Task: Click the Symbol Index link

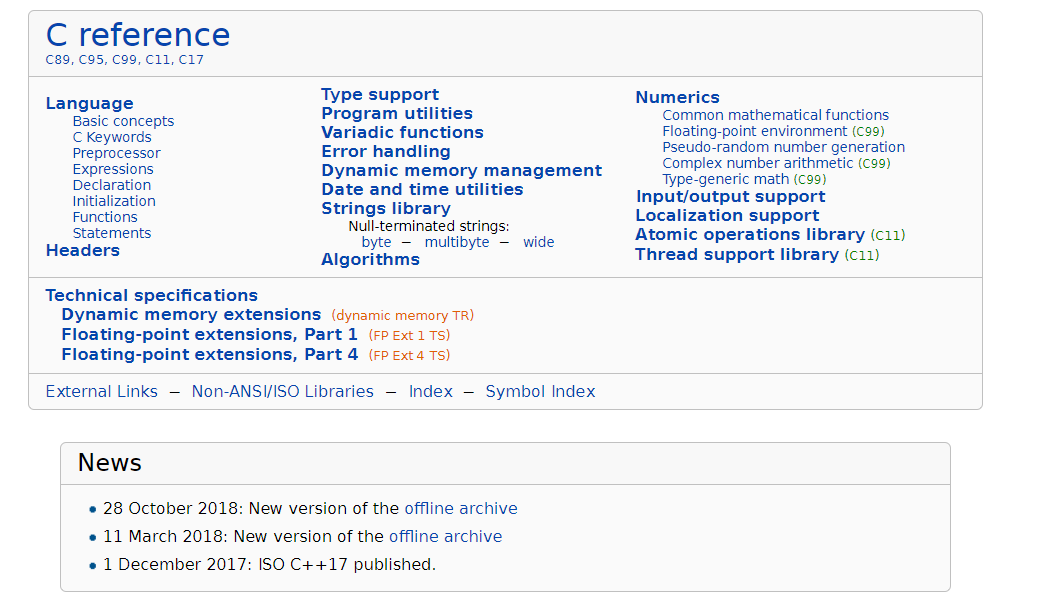Action: coord(540,392)
